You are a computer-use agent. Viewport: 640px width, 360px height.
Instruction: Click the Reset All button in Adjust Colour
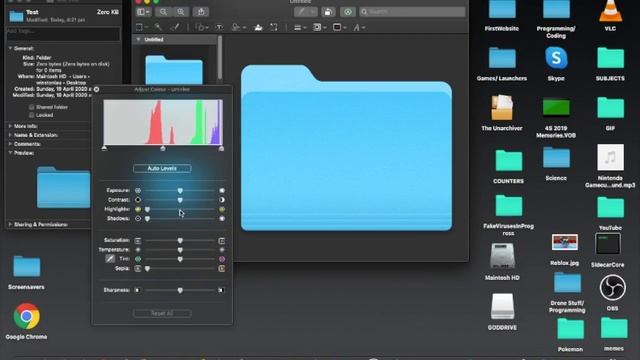pyautogui.click(x=162, y=313)
